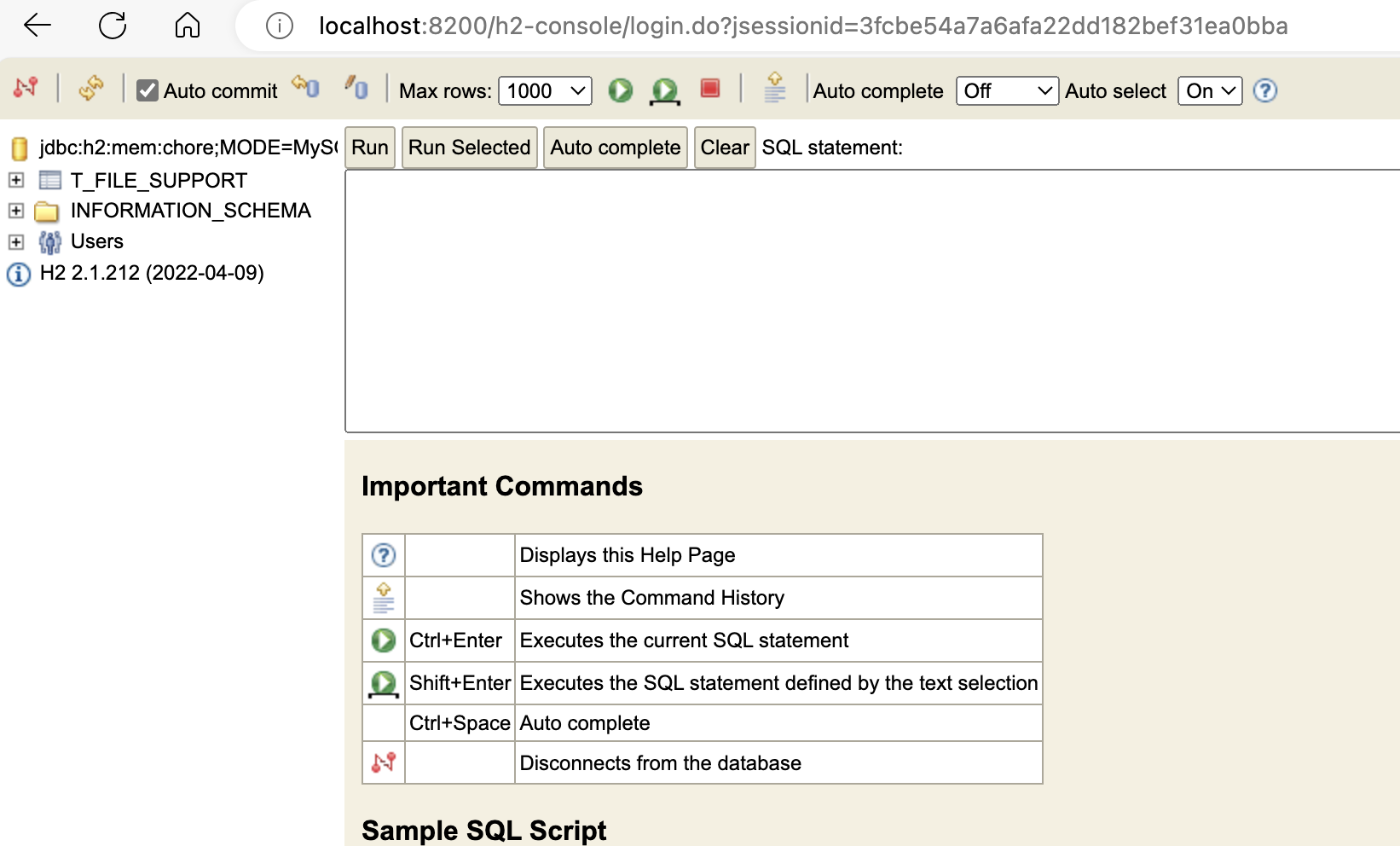Screen dimensions: 1400x846
Task: Open the Auto complete Off dropdown
Action: (1007, 90)
